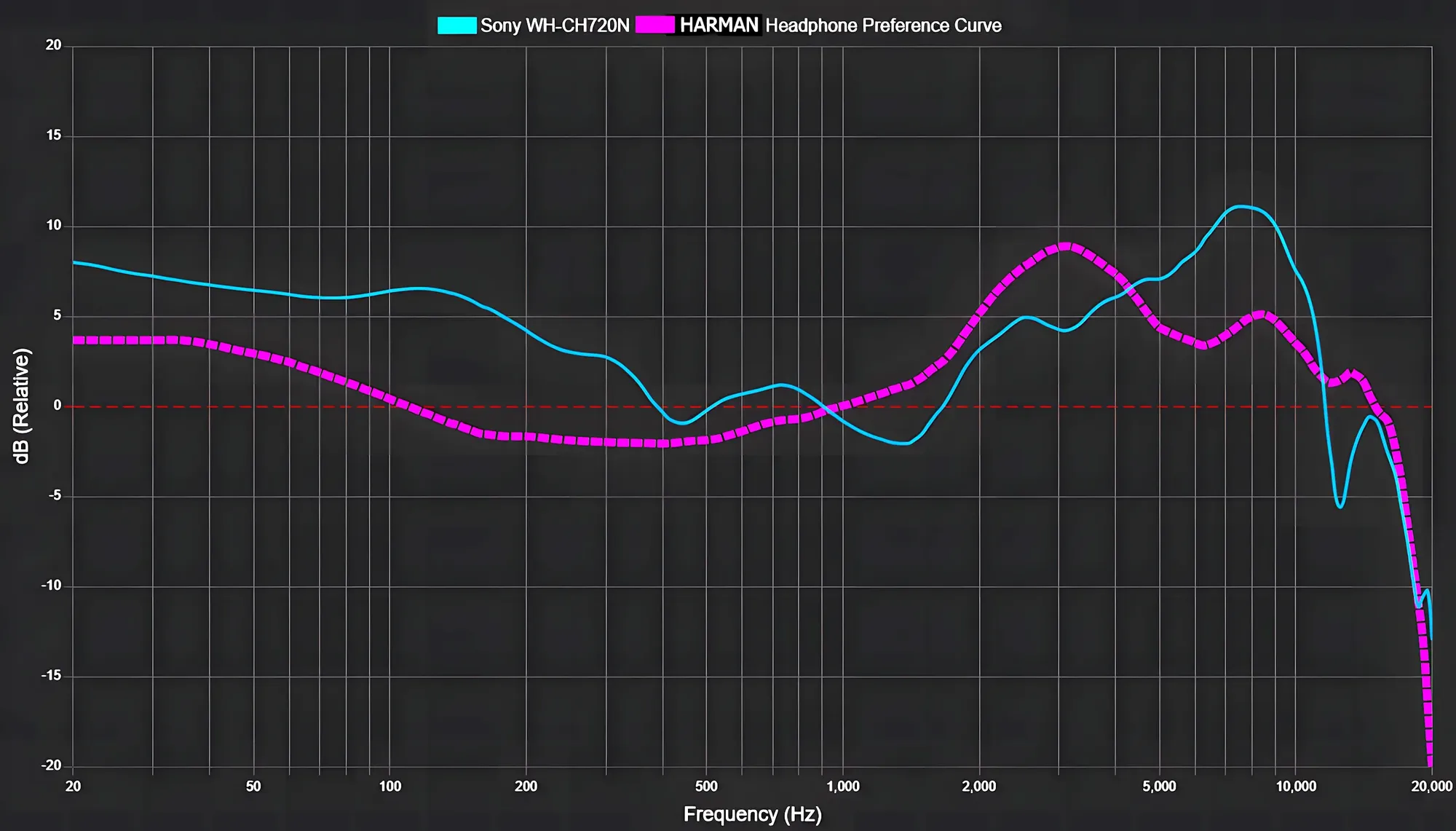
Task: Click the -20 dB y-axis tick label
Action: 51,765
